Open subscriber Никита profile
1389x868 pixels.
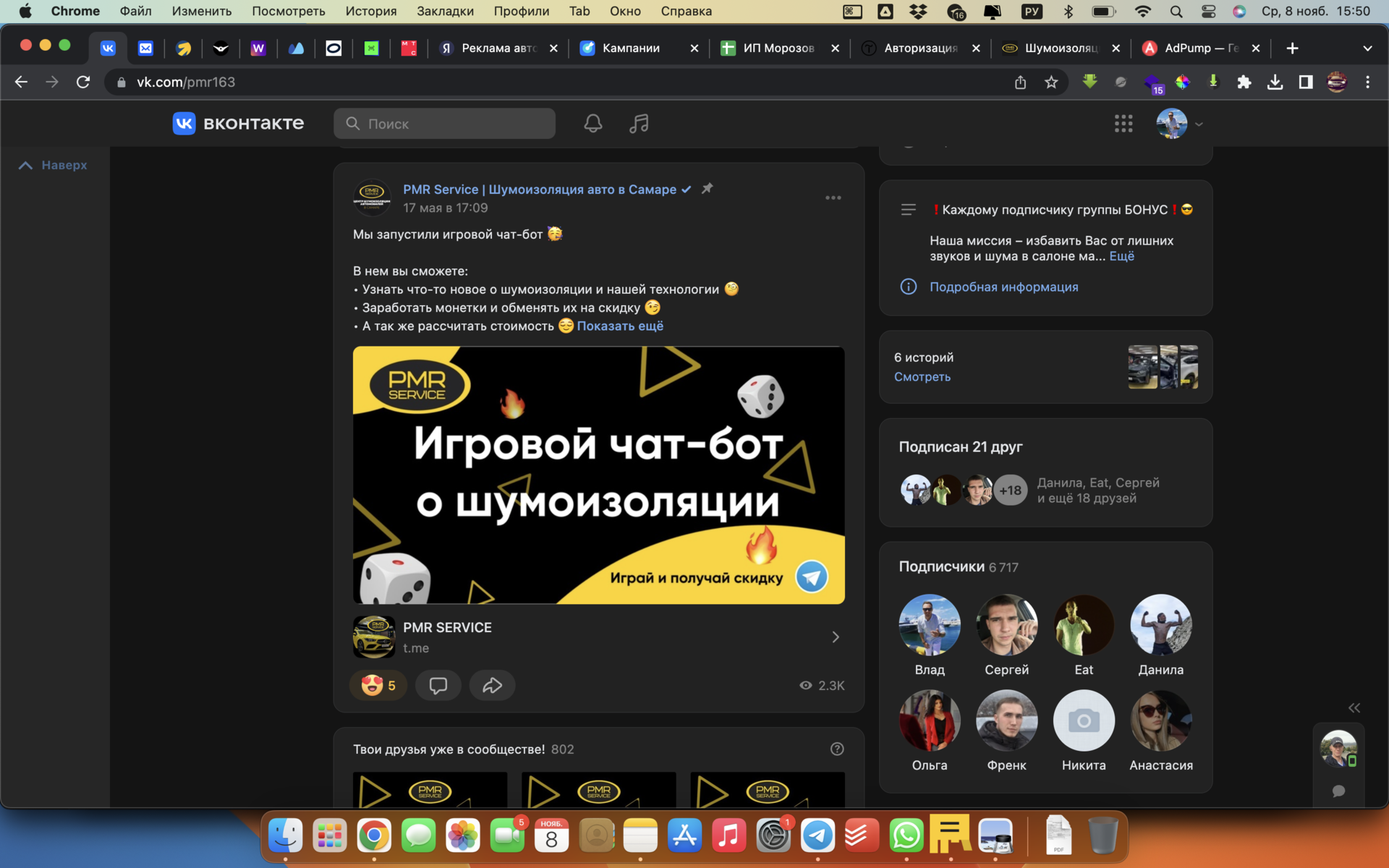pyautogui.click(x=1083, y=731)
